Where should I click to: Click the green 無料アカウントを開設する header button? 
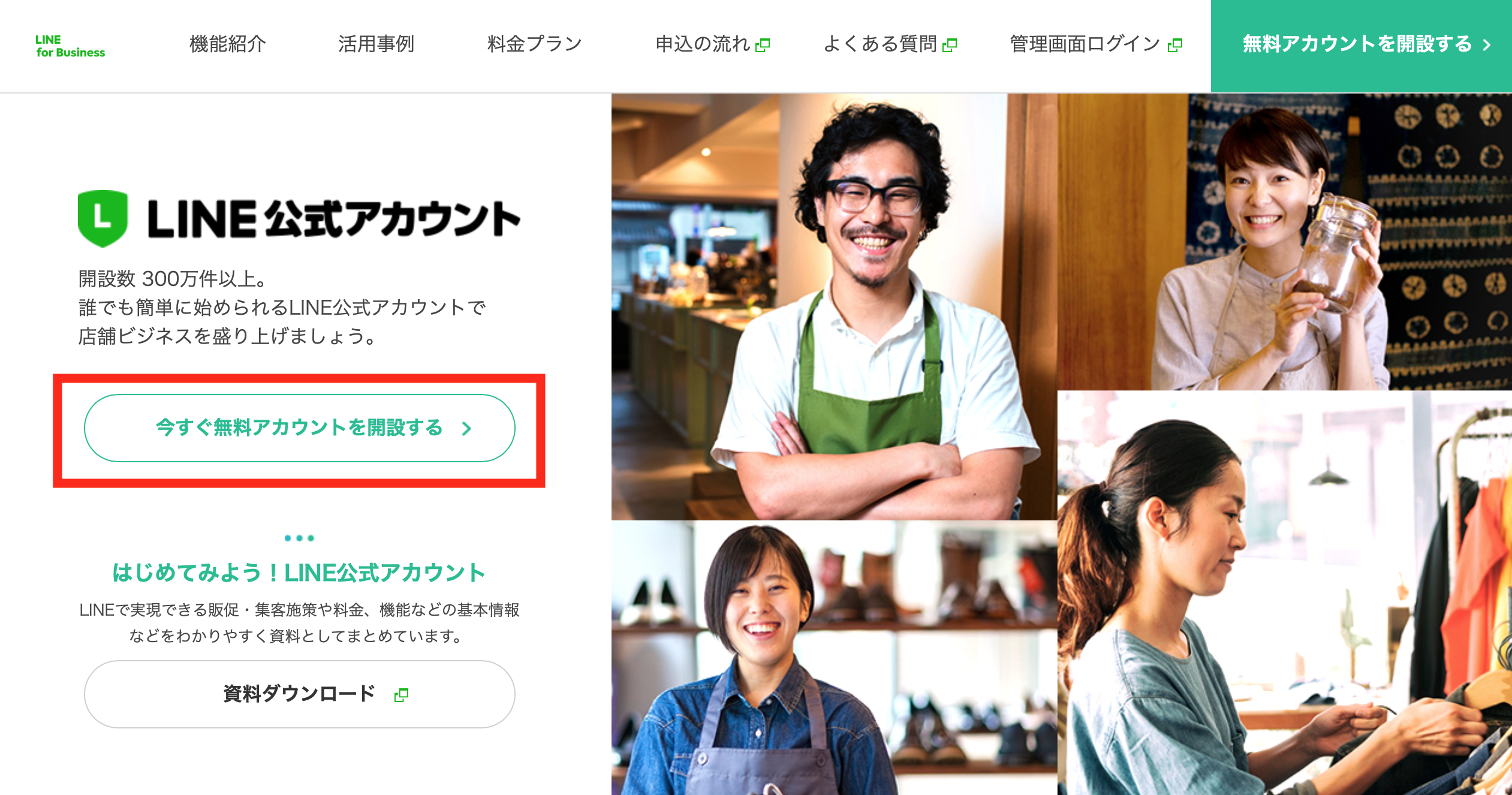[1362, 46]
